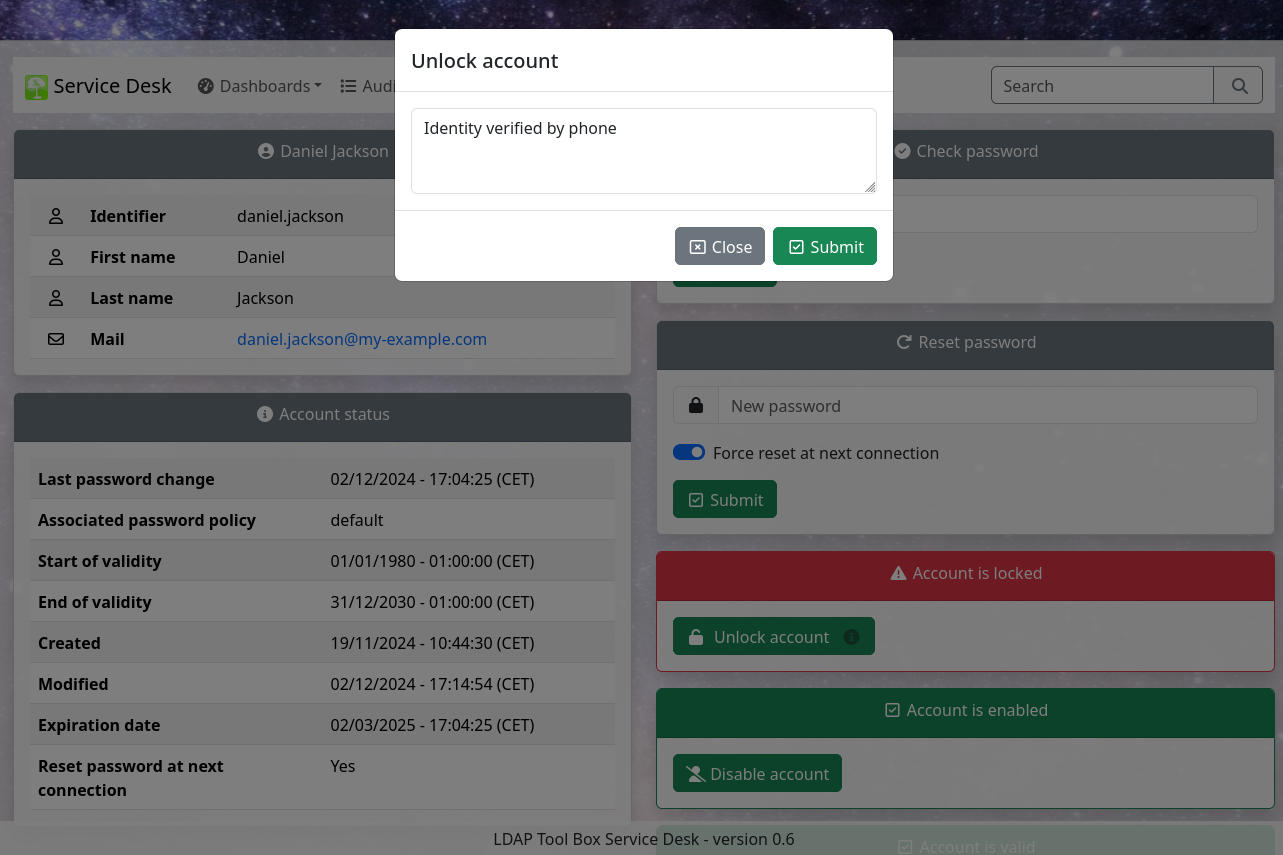Click the refresh icon in Reset password header
Viewport: 1283px width, 855px height.
point(904,342)
